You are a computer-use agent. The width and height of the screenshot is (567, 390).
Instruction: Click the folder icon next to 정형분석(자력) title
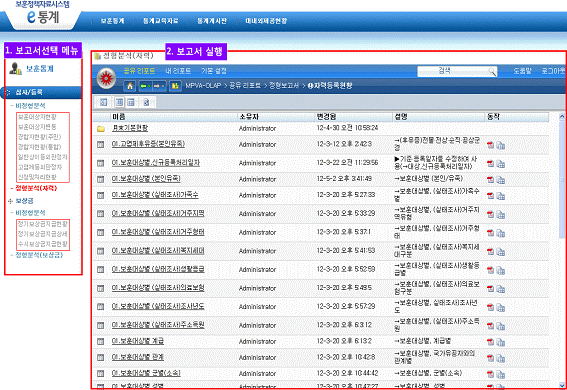pyautogui.click(x=97, y=56)
